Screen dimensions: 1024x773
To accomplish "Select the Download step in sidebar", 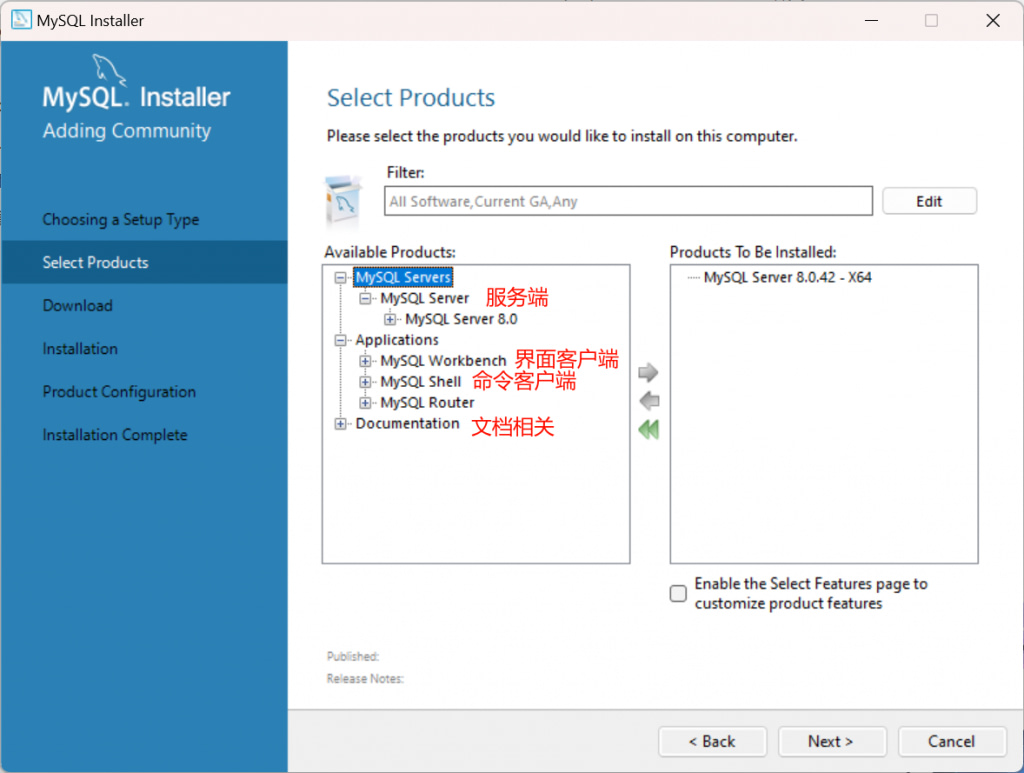I will pos(77,306).
